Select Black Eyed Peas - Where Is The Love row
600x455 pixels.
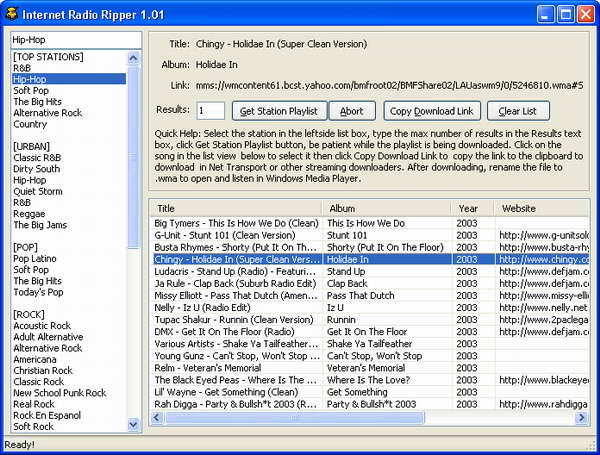(x=369, y=380)
